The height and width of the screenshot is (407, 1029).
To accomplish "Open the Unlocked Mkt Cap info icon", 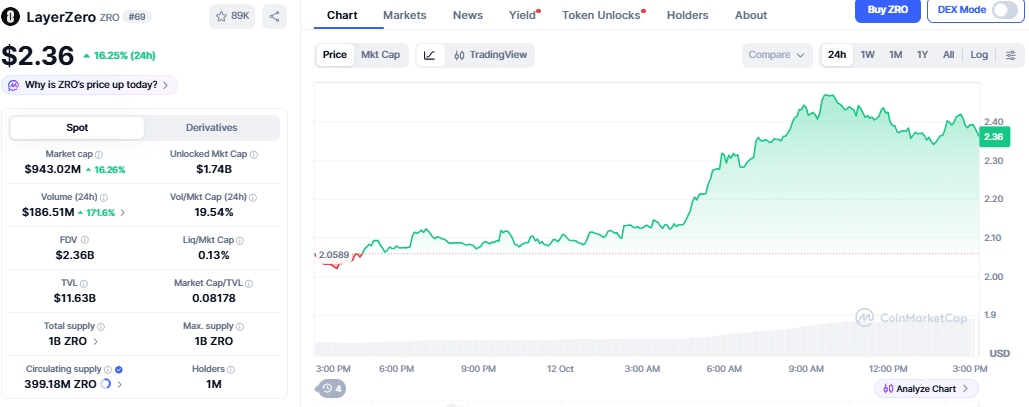I will click(x=253, y=155).
